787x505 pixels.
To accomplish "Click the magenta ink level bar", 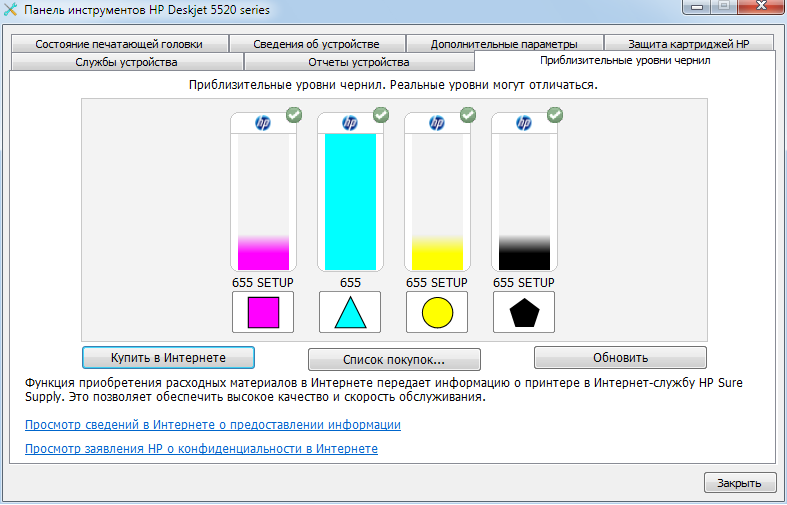I will [262, 252].
